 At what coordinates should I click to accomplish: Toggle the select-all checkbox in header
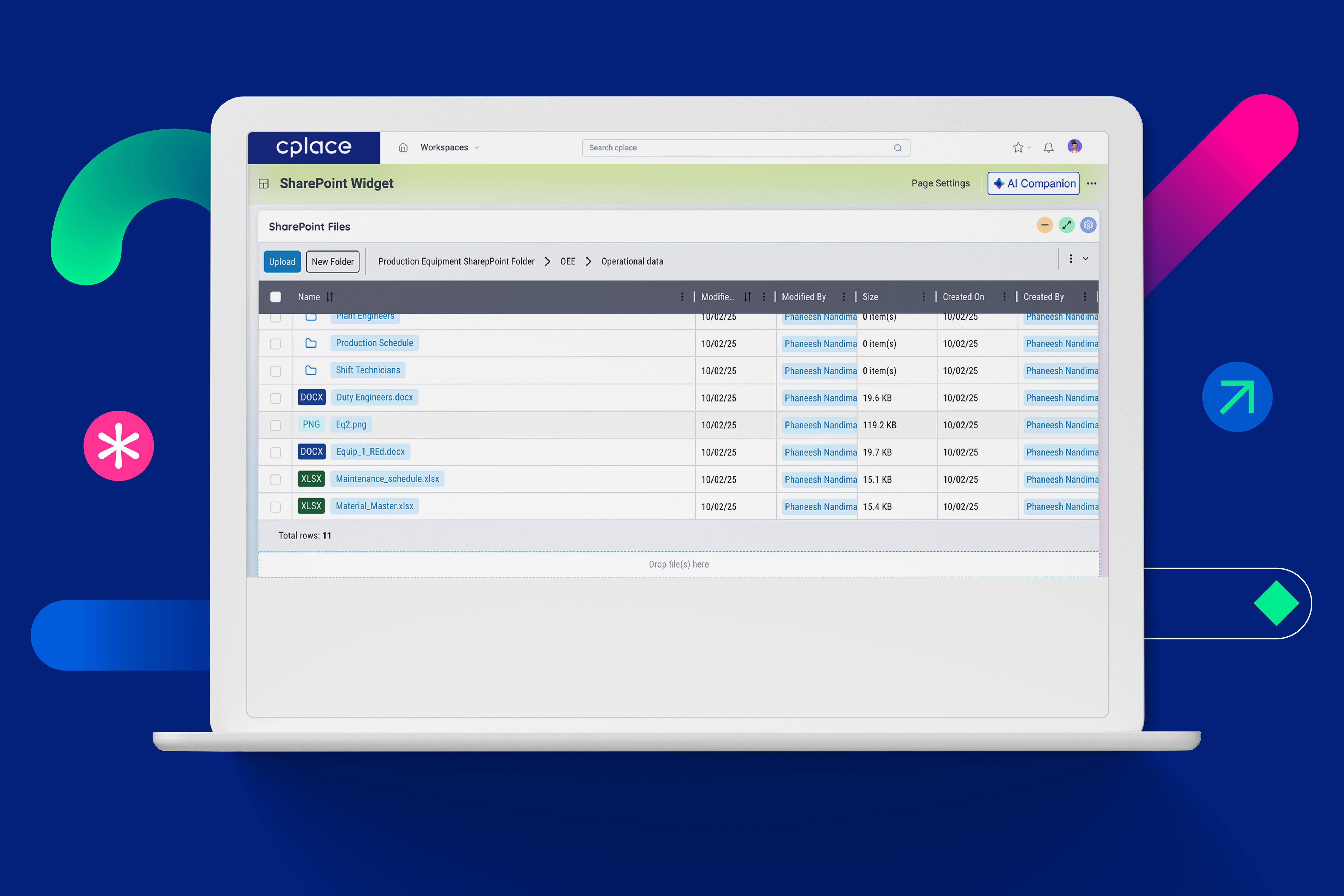tap(275, 297)
